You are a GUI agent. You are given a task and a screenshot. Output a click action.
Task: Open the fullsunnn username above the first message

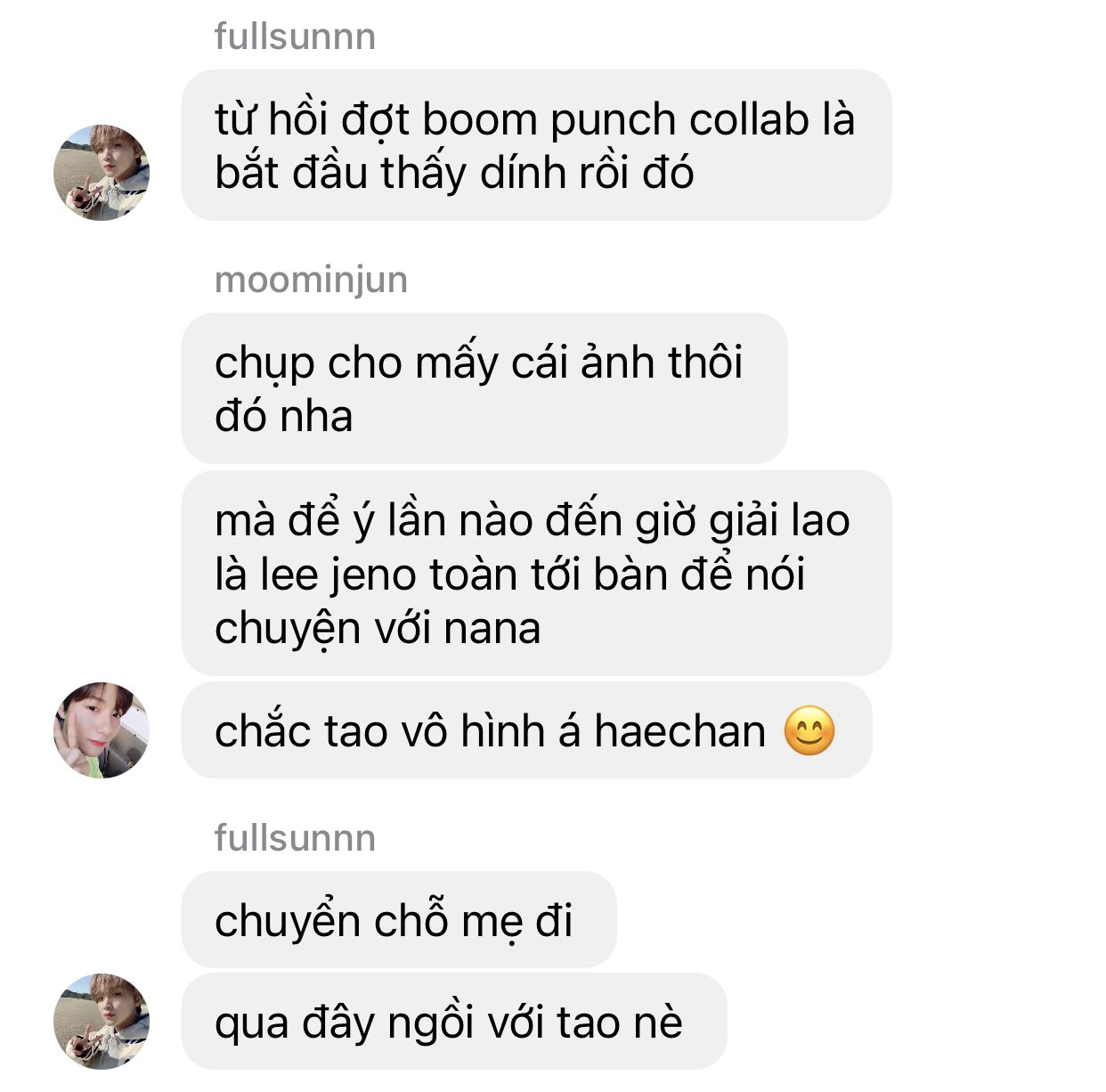(x=295, y=37)
